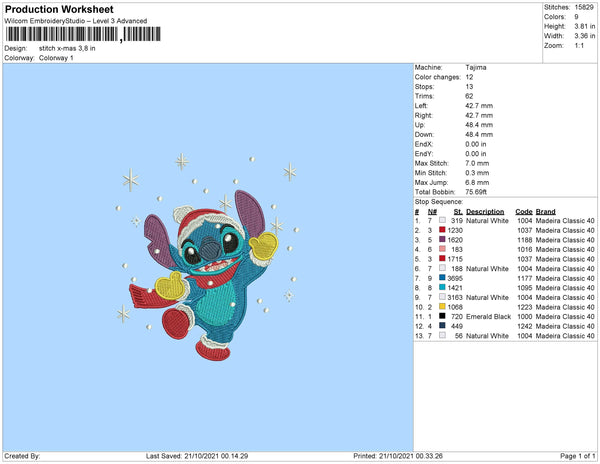Image resolution: width=600 pixels, height=464 pixels.
Task: Select the white swatch beside 3163 stitches
Action: pos(442,297)
